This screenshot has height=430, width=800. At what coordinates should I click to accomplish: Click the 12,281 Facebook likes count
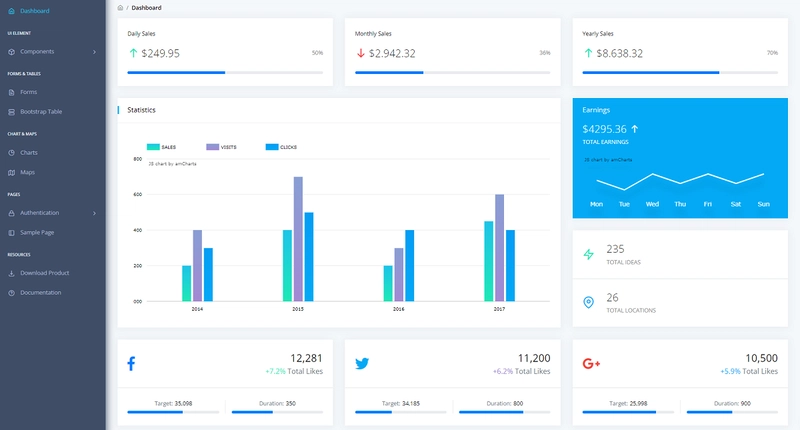click(x=307, y=358)
